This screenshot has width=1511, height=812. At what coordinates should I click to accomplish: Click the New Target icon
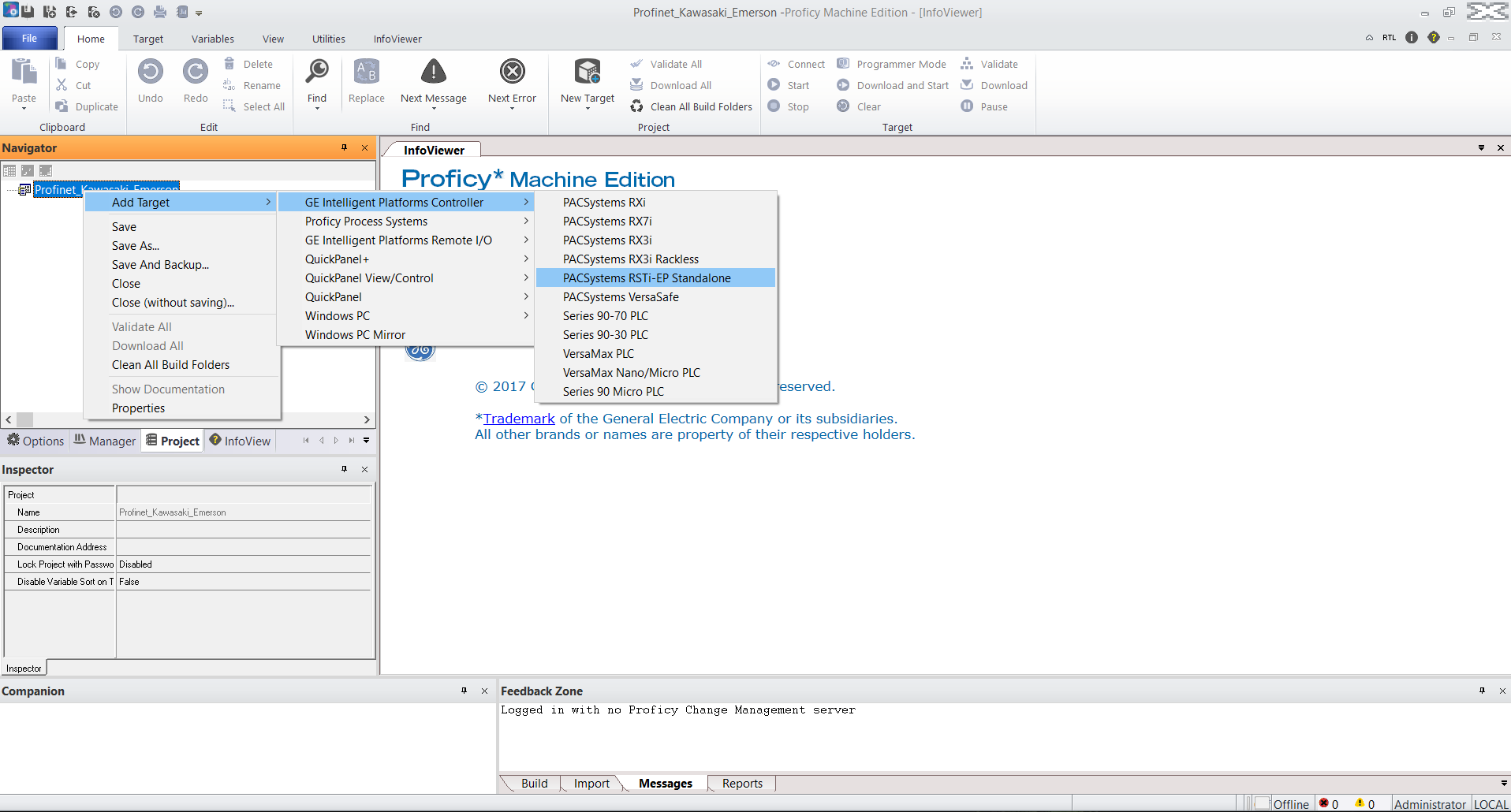click(x=588, y=72)
